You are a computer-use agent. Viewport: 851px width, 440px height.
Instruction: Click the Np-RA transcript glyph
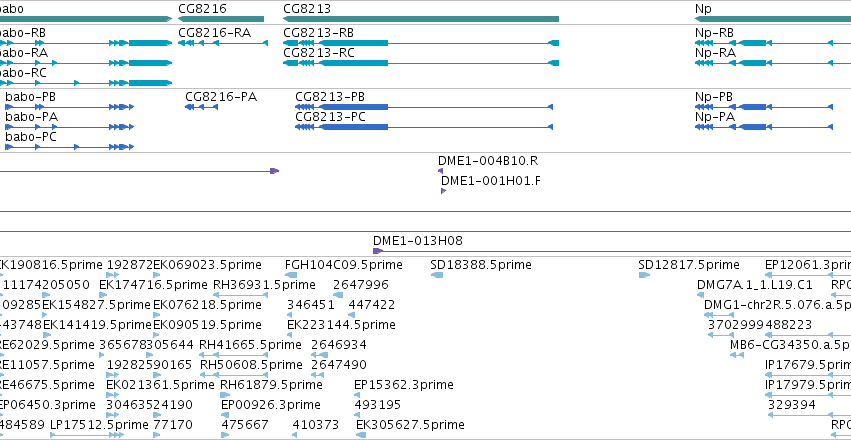coord(773,63)
